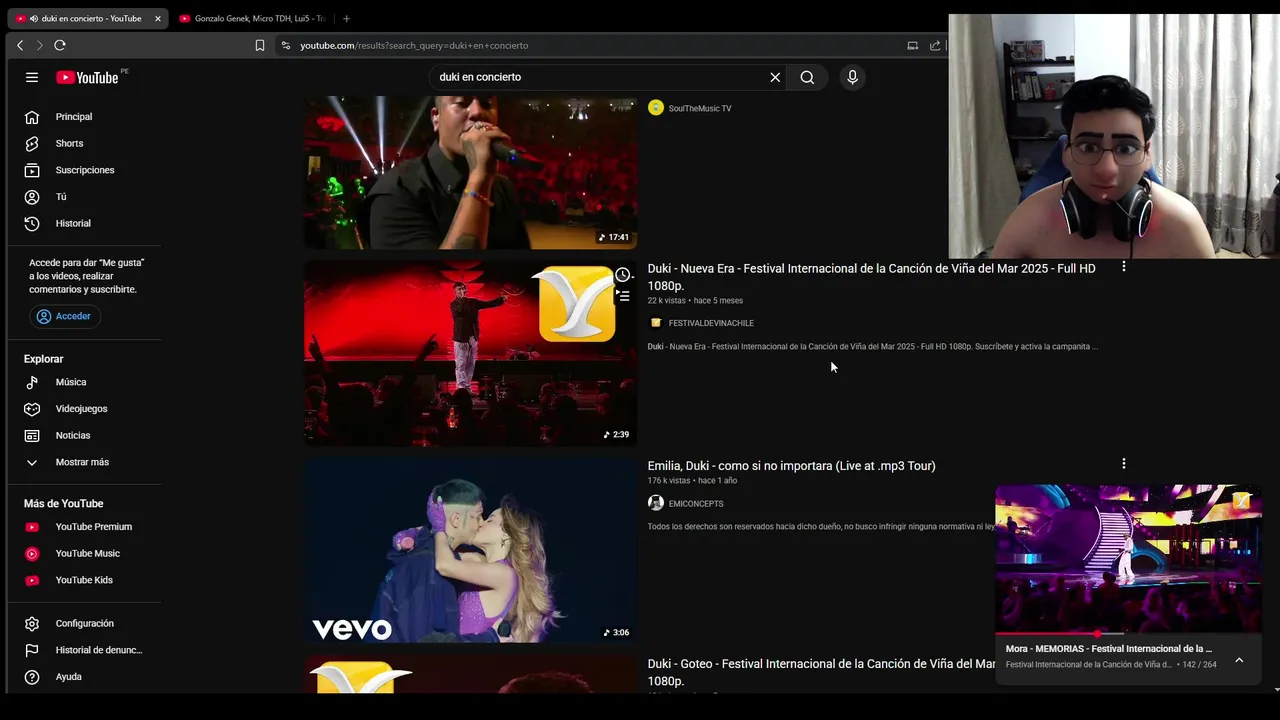Visit EMICONCEPTS channel
The height and width of the screenshot is (720, 1280).
[696, 504]
